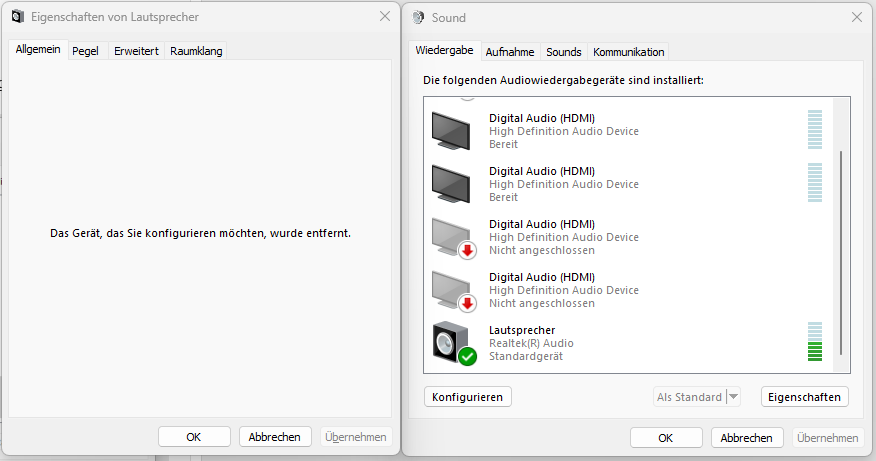The height and width of the screenshot is (461, 876).
Task: Click Abbrechen in the Sound window
Action: 746,438
